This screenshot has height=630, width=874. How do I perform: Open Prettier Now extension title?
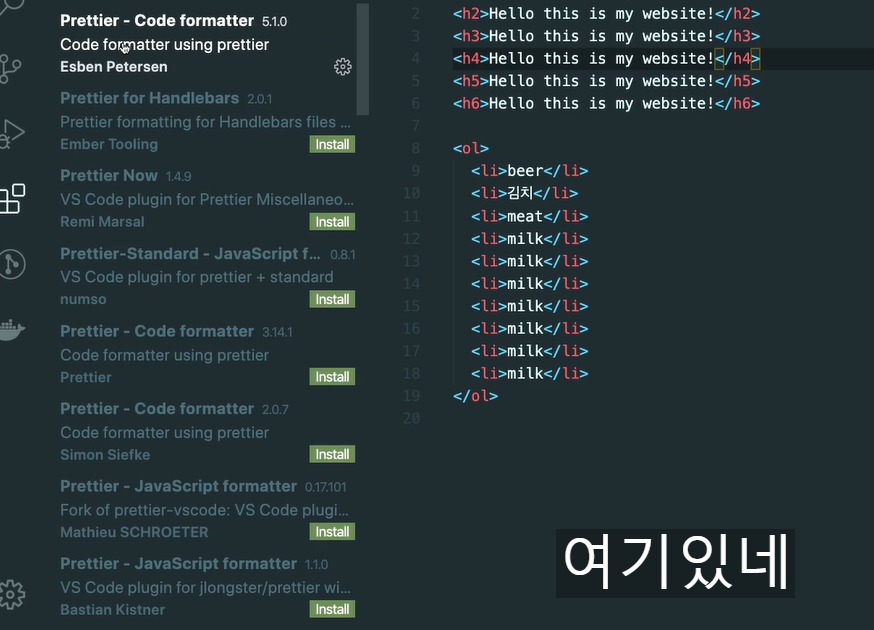[109, 176]
